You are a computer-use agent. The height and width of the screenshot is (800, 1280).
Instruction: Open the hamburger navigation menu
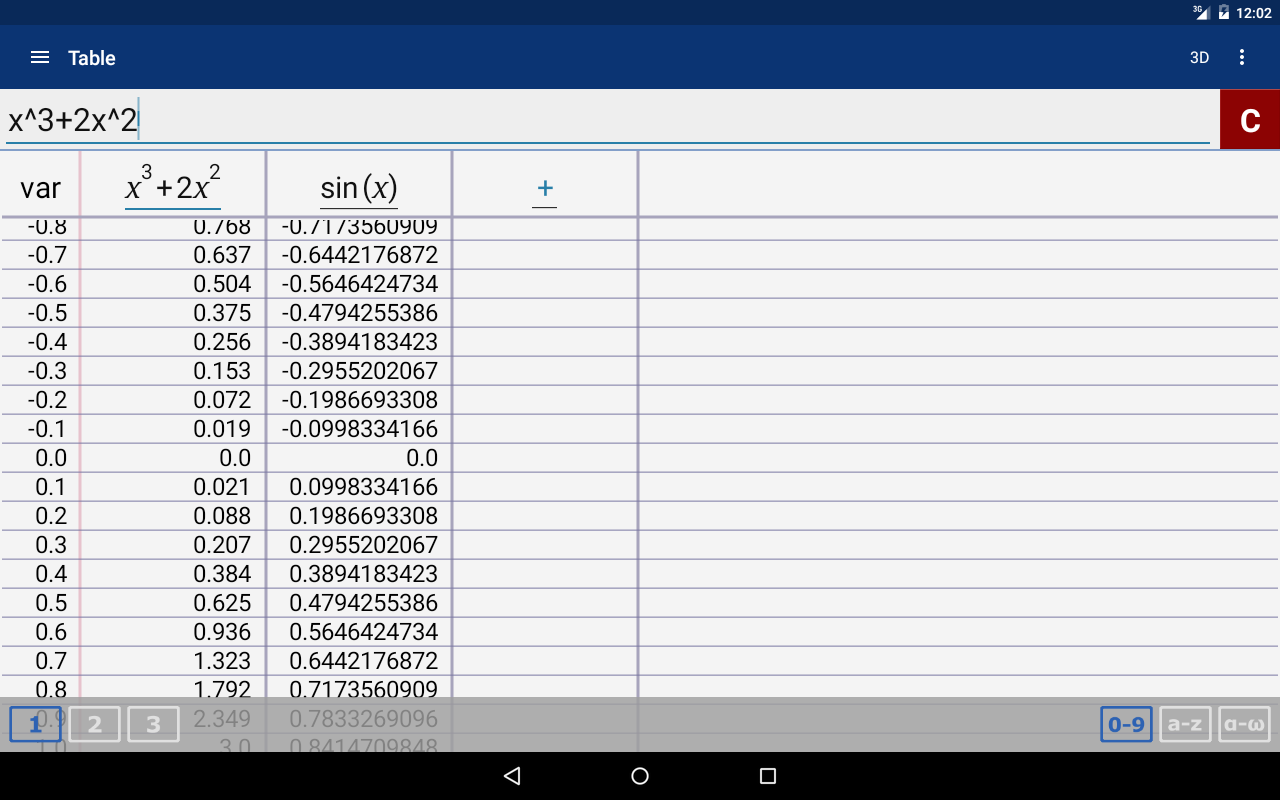(x=40, y=58)
